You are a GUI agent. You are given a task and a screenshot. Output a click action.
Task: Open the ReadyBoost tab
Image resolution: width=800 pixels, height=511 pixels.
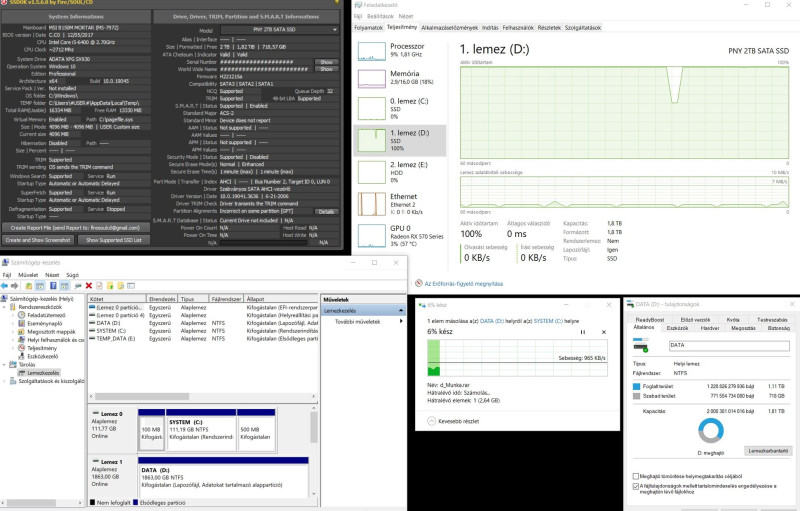click(x=650, y=320)
